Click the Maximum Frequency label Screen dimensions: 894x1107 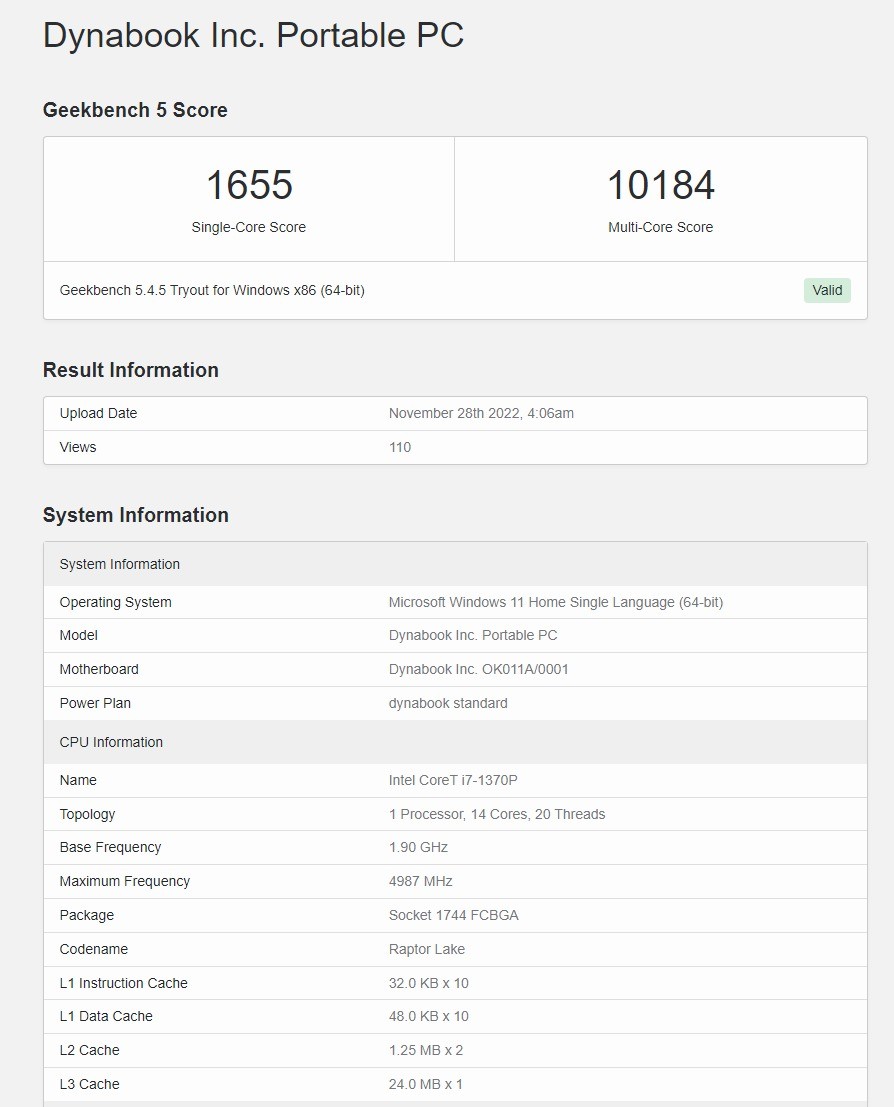click(124, 881)
